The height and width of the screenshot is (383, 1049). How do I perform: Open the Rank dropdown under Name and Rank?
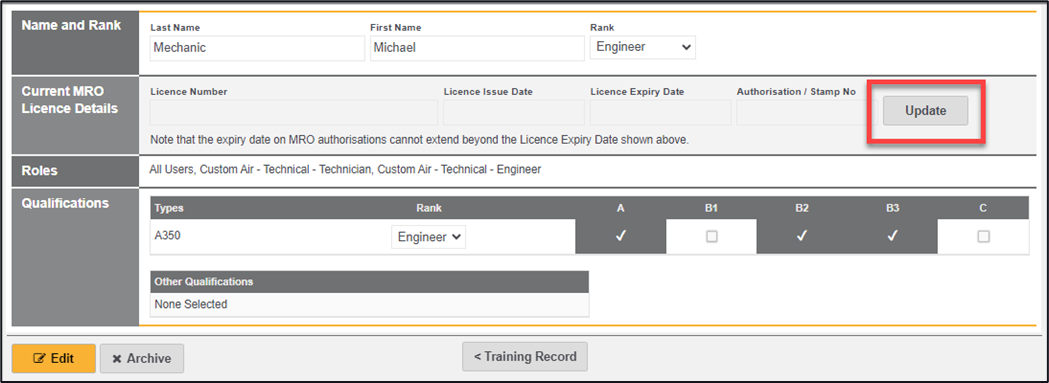pos(643,48)
